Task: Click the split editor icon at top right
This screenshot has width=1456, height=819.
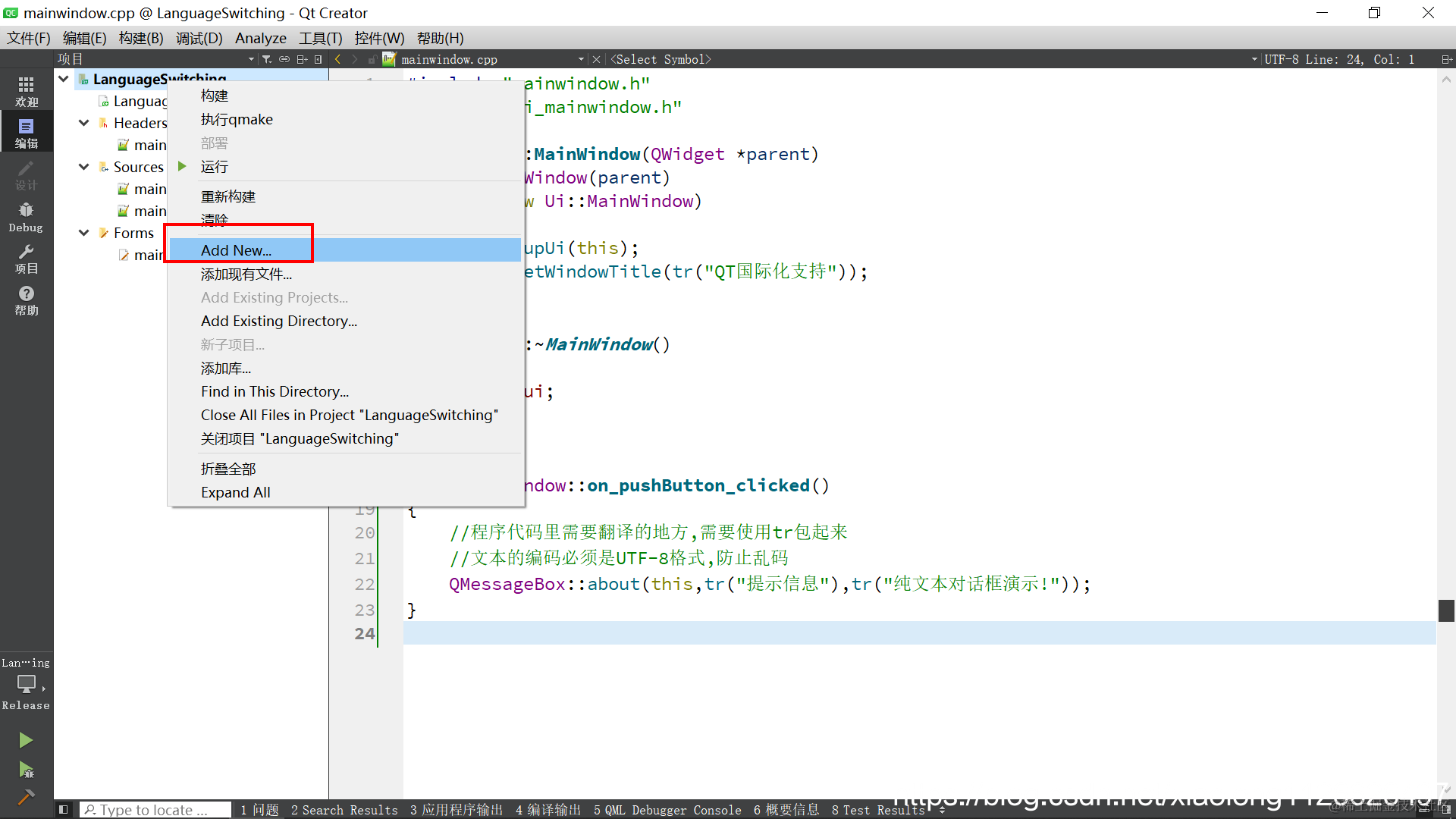Action: [x=1446, y=59]
